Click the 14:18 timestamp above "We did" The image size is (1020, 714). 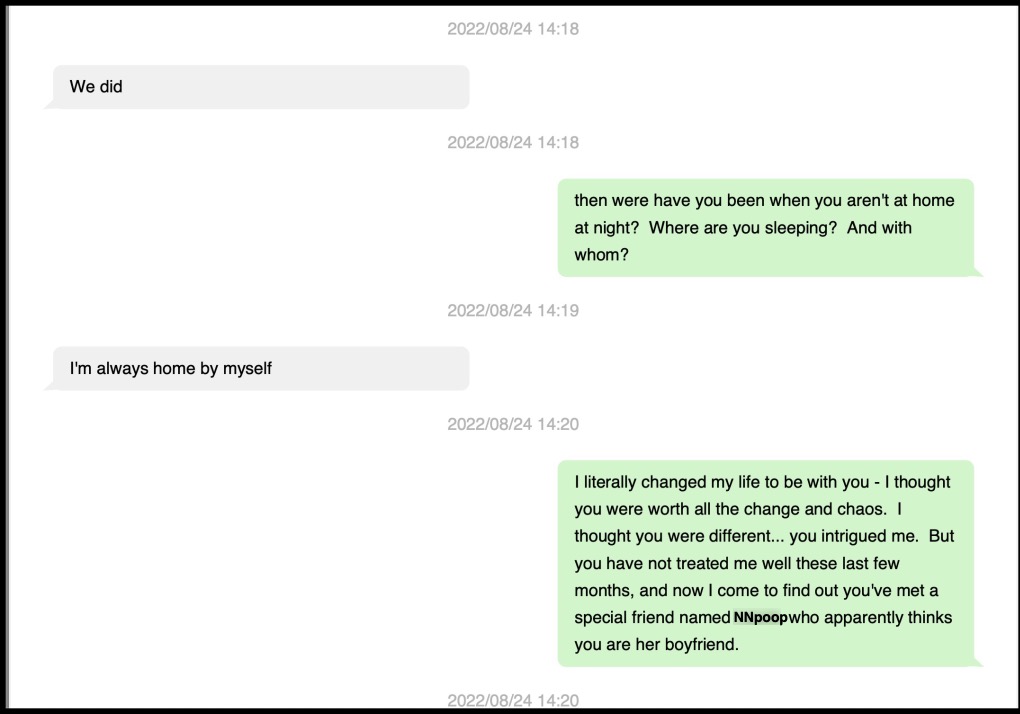coord(512,29)
